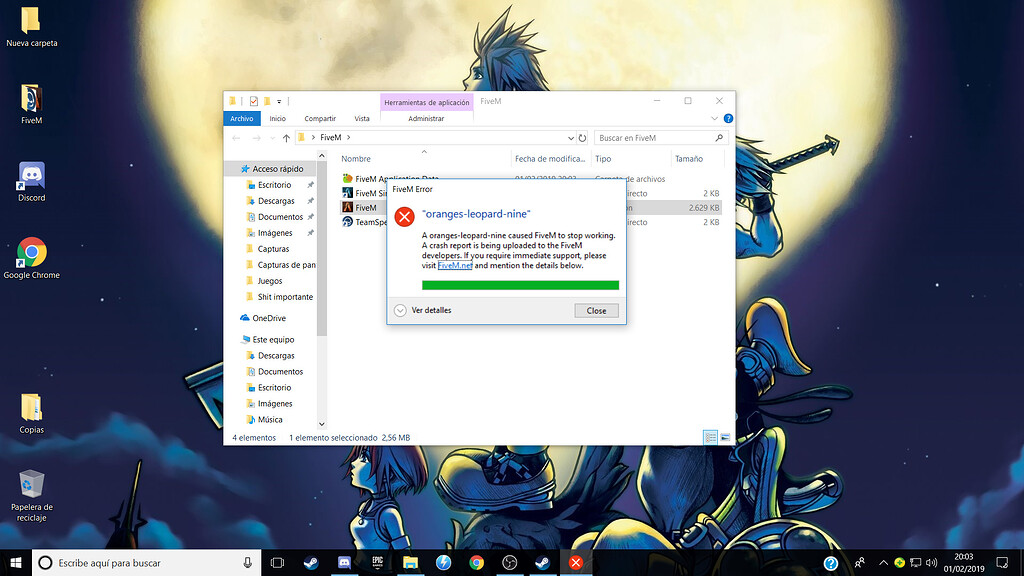Open the address bar history dropdown
The width and height of the screenshot is (1024, 576).
pyautogui.click(x=570, y=138)
